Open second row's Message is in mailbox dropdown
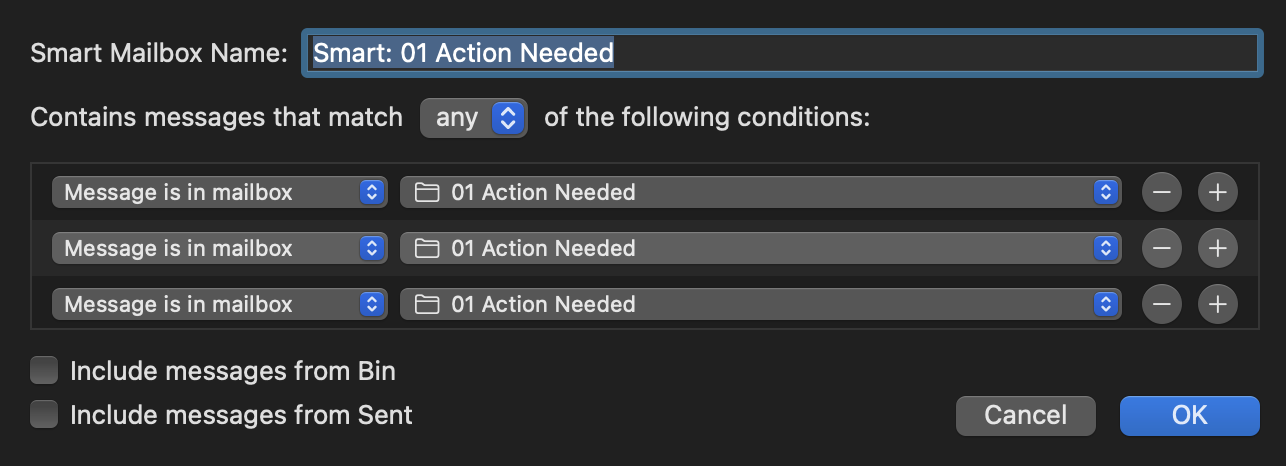 (219, 248)
